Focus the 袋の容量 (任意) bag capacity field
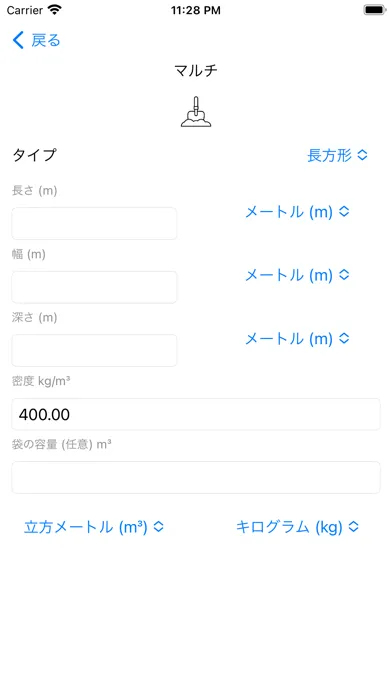 (x=196, y=477)
